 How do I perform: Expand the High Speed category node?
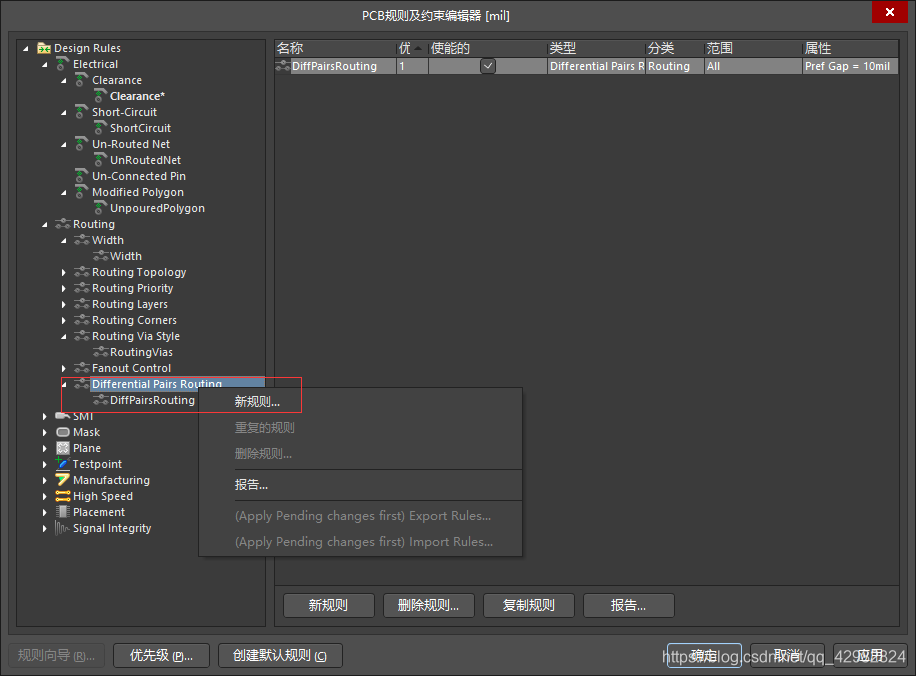pyautogui.click(x=45, y=496)
